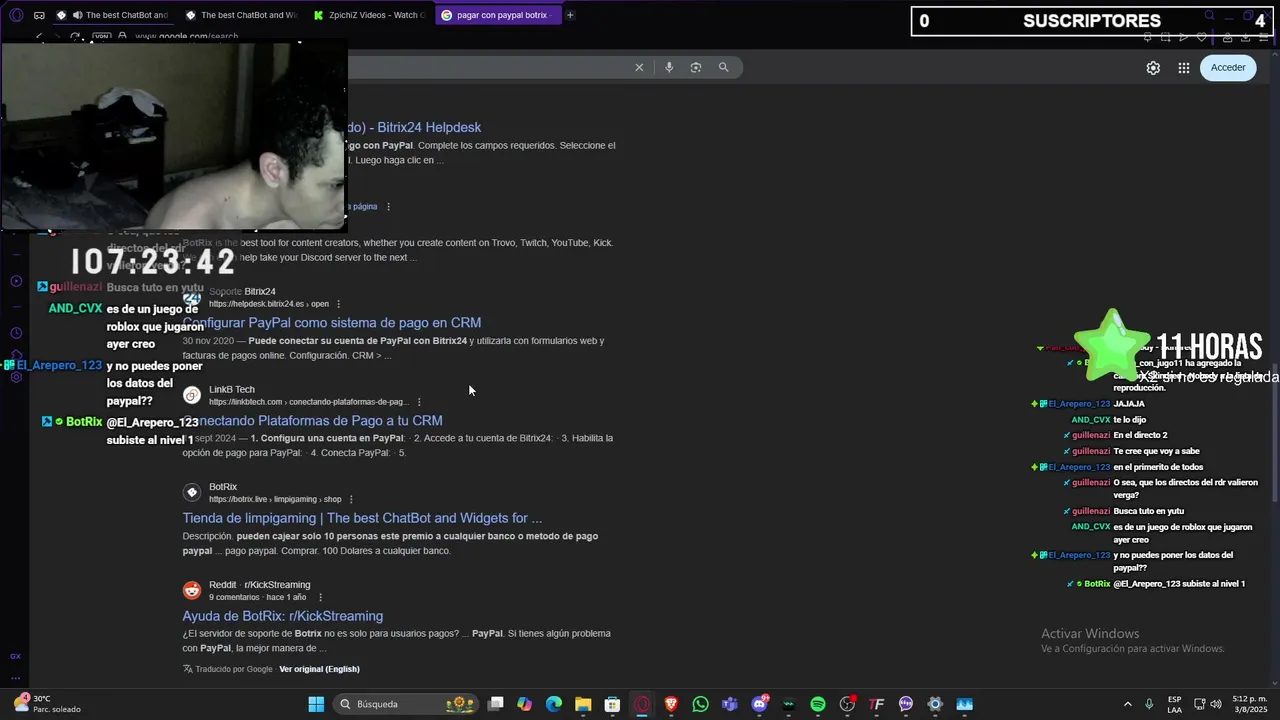Launch Copilot from the taskbar
The image size is (1280, 720).
525,704
